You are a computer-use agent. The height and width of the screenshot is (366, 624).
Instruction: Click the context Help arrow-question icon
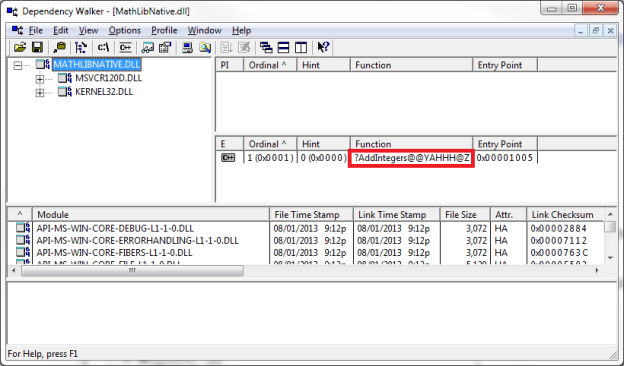pos(323,48)
